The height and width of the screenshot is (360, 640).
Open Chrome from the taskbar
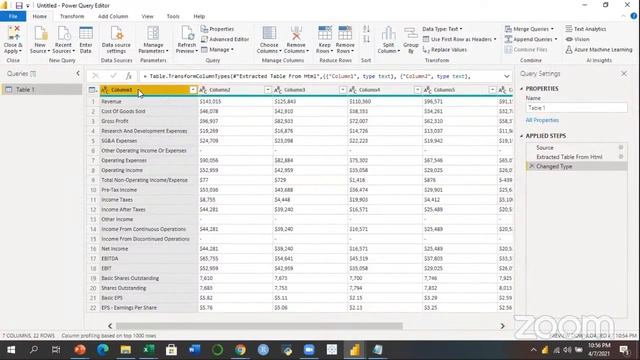pos(240,350)
